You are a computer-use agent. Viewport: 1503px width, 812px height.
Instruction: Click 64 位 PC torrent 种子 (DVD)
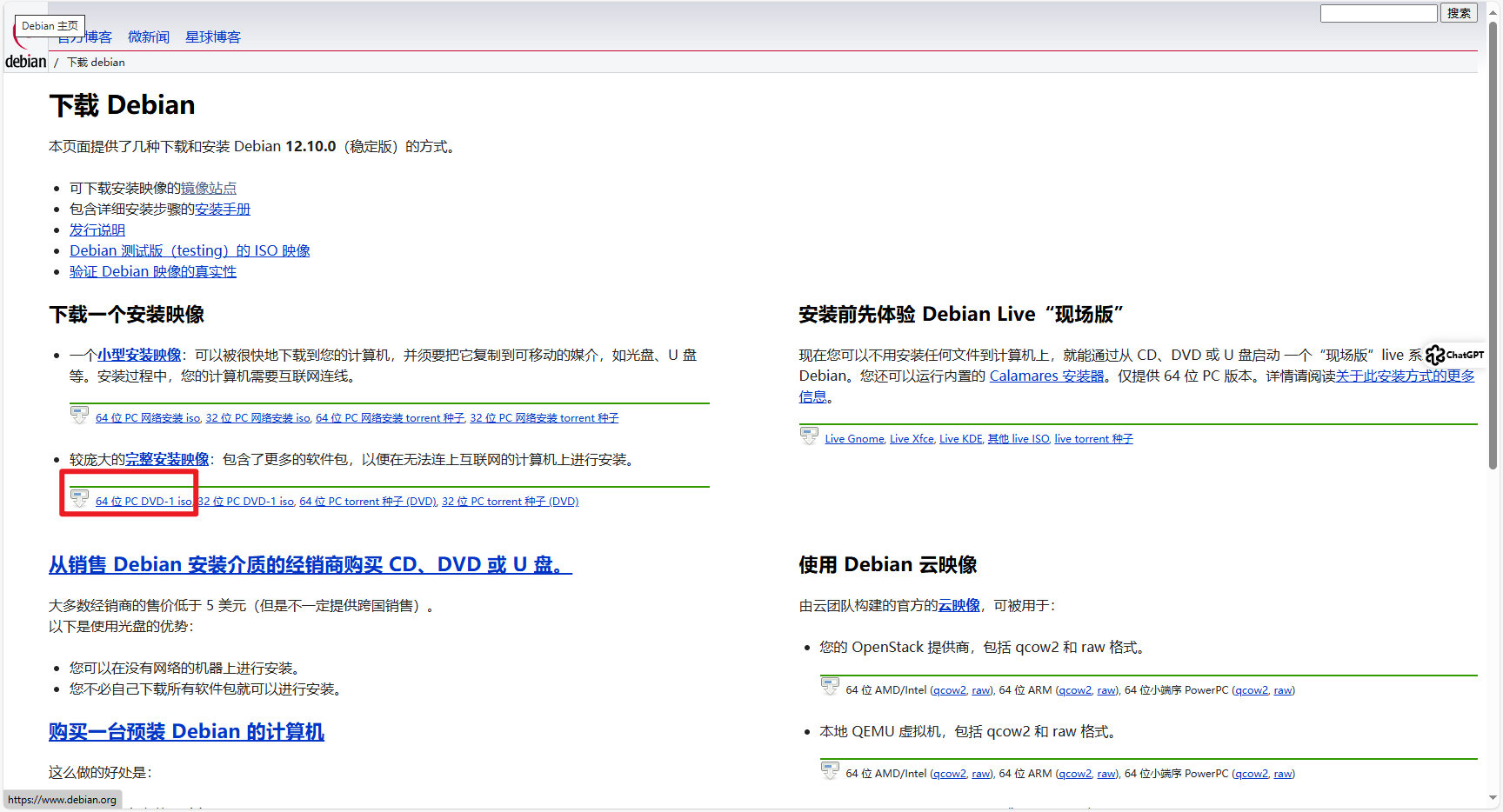tap(369, 502)
